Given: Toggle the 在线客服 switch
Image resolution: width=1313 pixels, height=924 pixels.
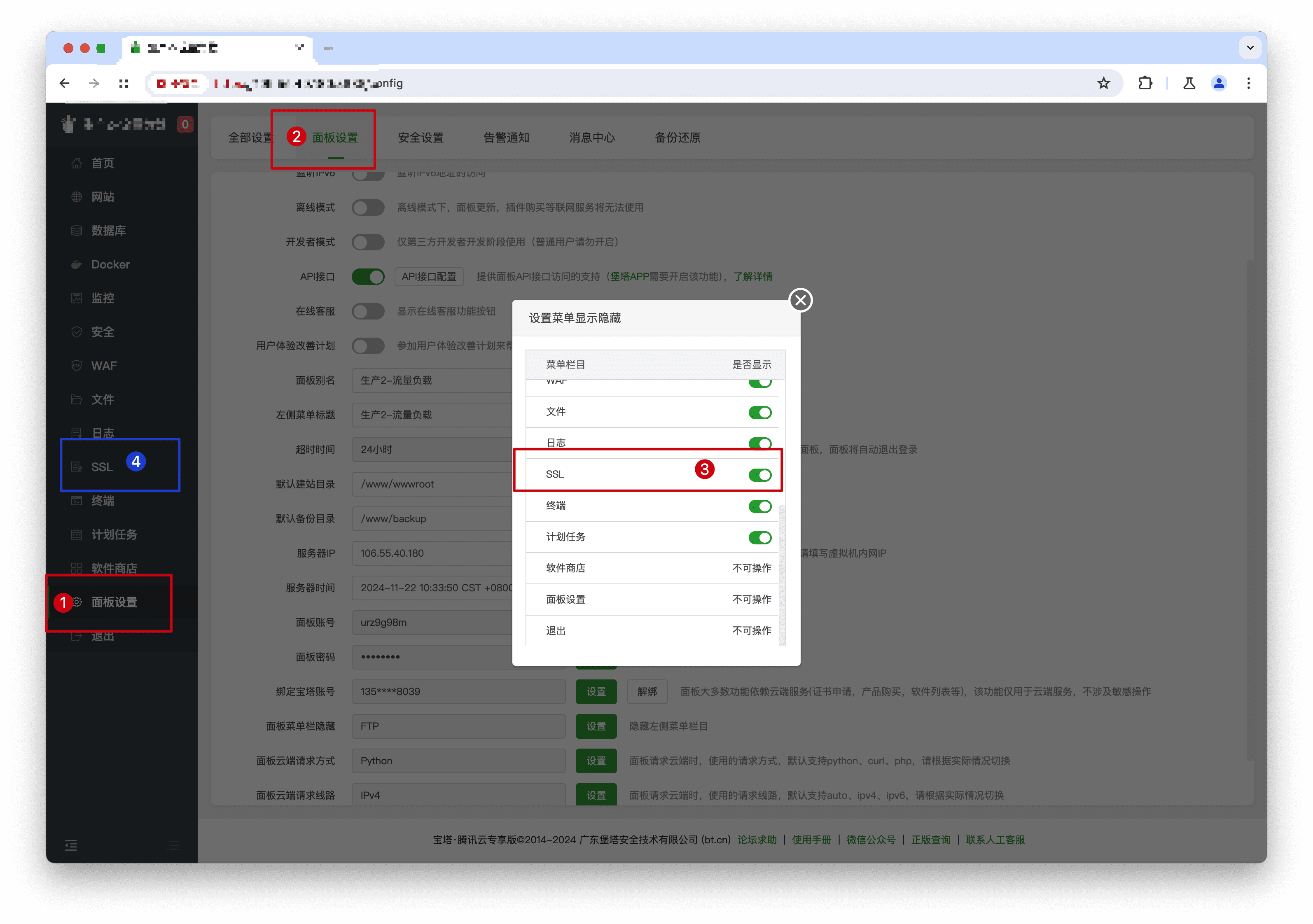Looking at the screenshot, I should click(368, 312).
